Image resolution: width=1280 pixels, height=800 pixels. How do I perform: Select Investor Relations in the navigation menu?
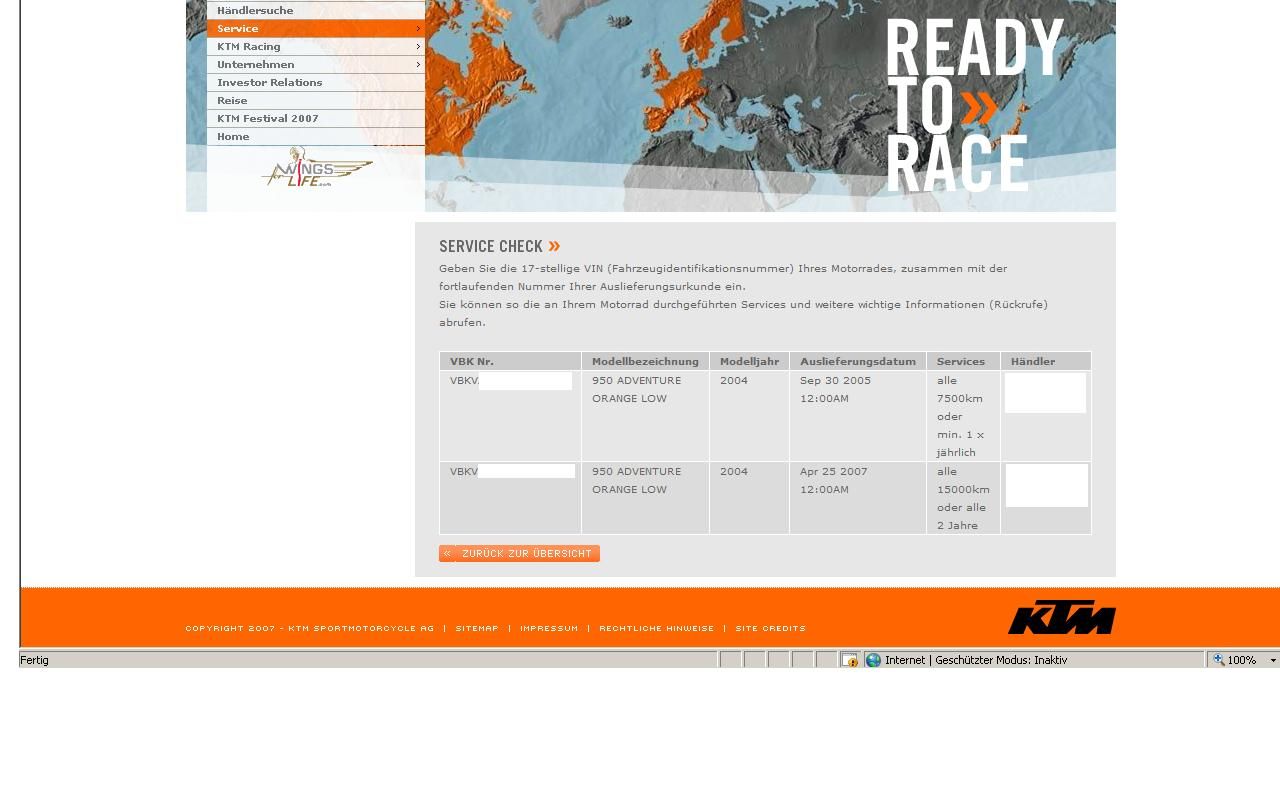(x=269, y=83)
